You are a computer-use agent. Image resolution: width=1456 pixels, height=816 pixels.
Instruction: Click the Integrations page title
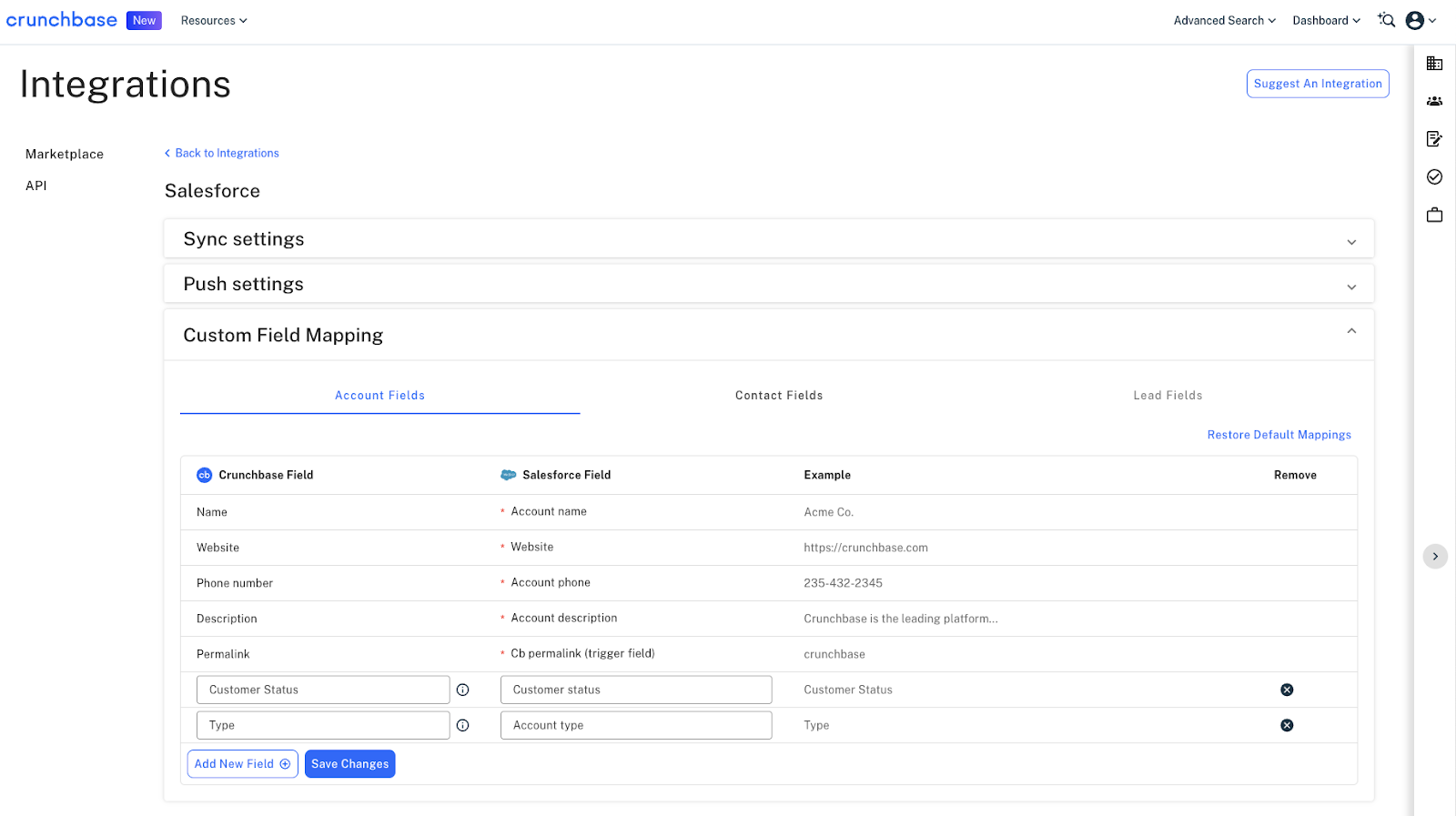pos(126,85)
